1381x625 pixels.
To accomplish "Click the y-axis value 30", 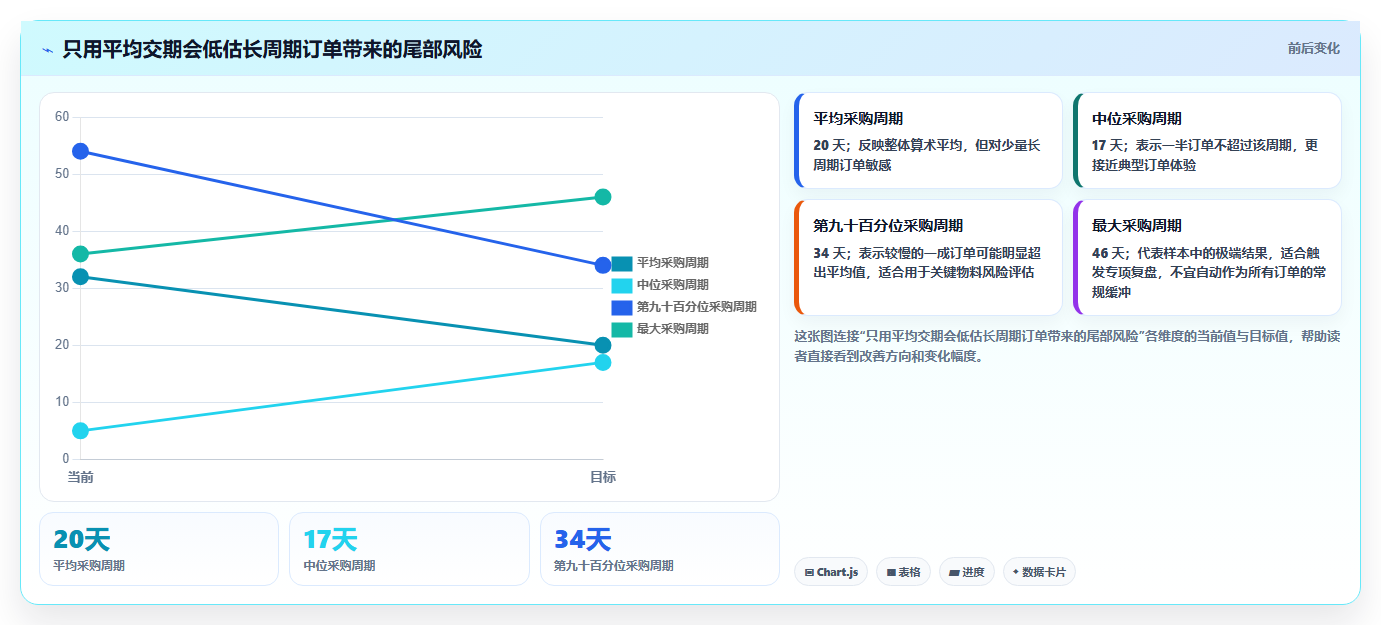I will pyautogui.click(x=62, y=288).
